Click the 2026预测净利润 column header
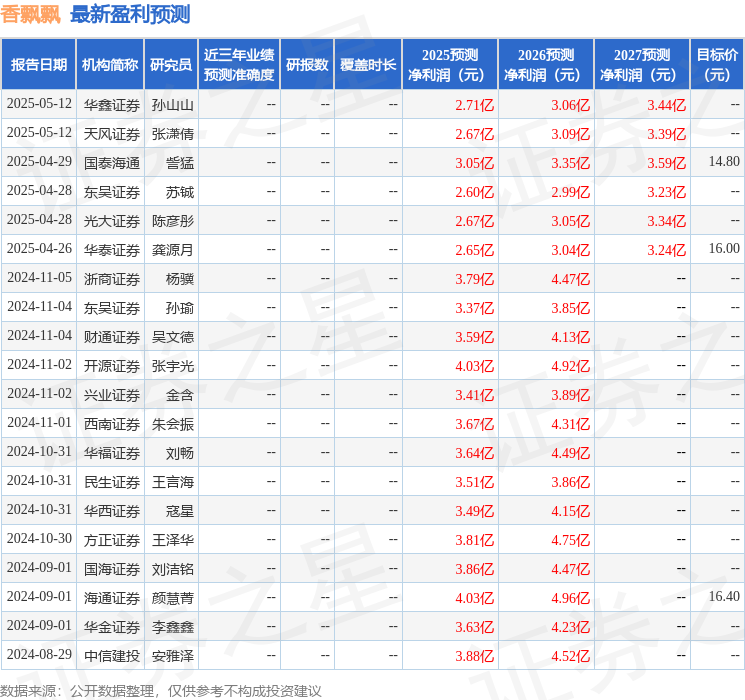 point(546,65)
